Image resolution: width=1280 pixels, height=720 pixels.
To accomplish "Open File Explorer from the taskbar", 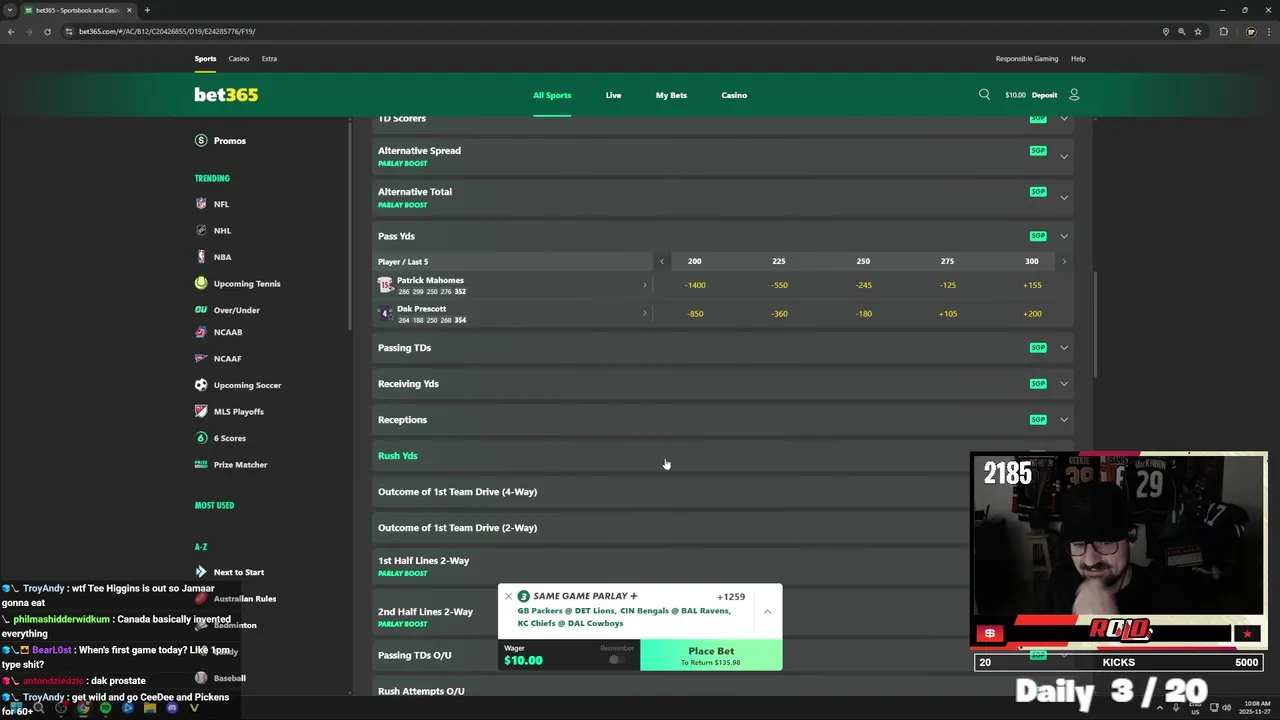I will pyautogui.click(x=150, y=708).
